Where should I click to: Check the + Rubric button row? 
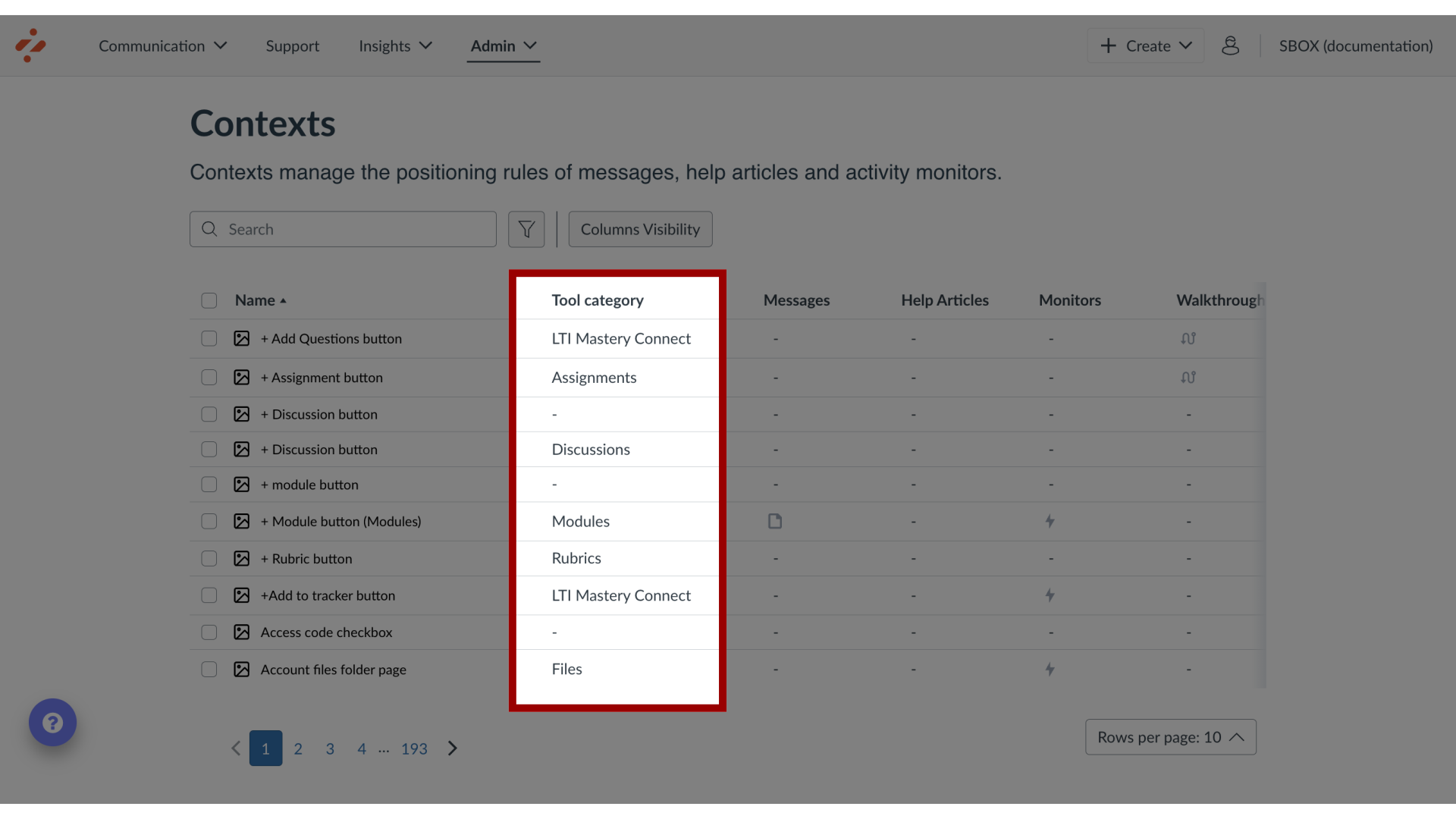coord(209,558)
